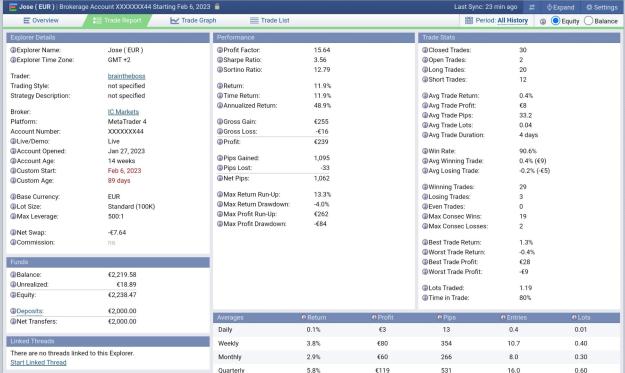Click the info icon beside Max Consec Wins

click(425, 216)
